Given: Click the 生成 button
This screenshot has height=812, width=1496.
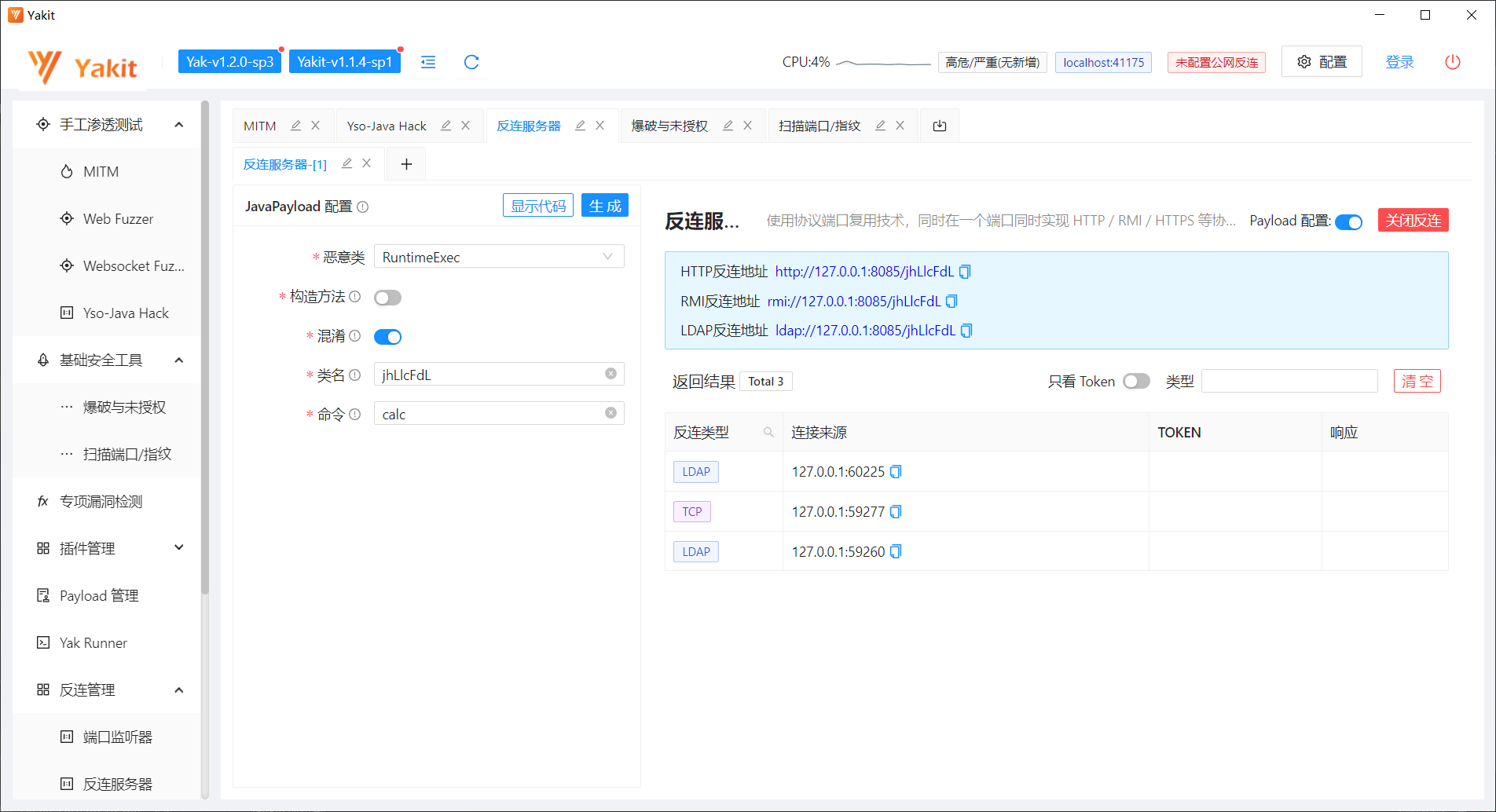Looking at the screenshot, I should click(x=605, y=206).
